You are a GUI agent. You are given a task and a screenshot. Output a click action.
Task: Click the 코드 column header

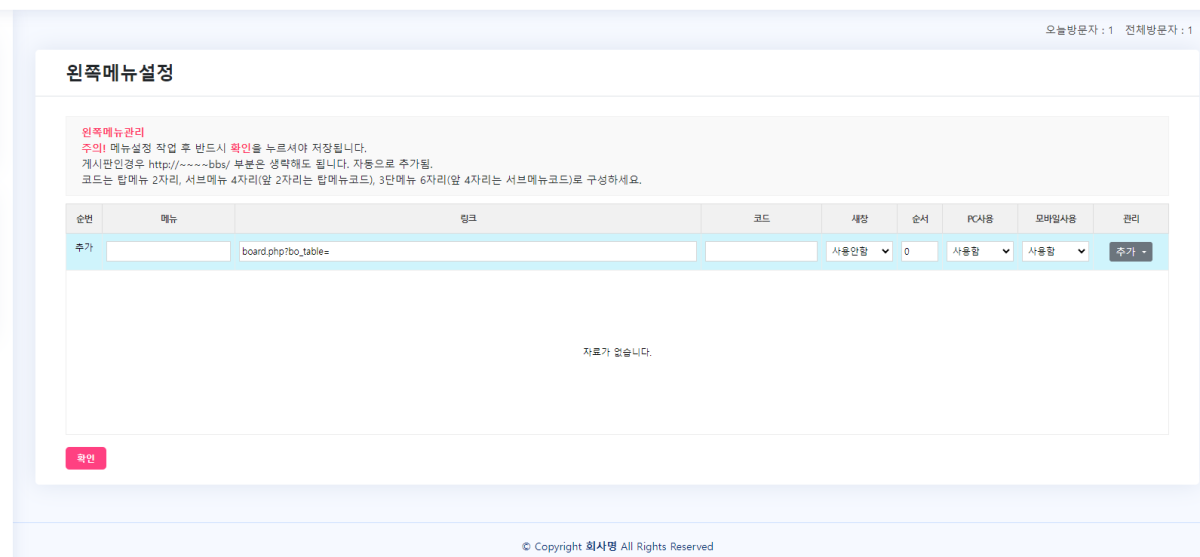coord(761,218)
